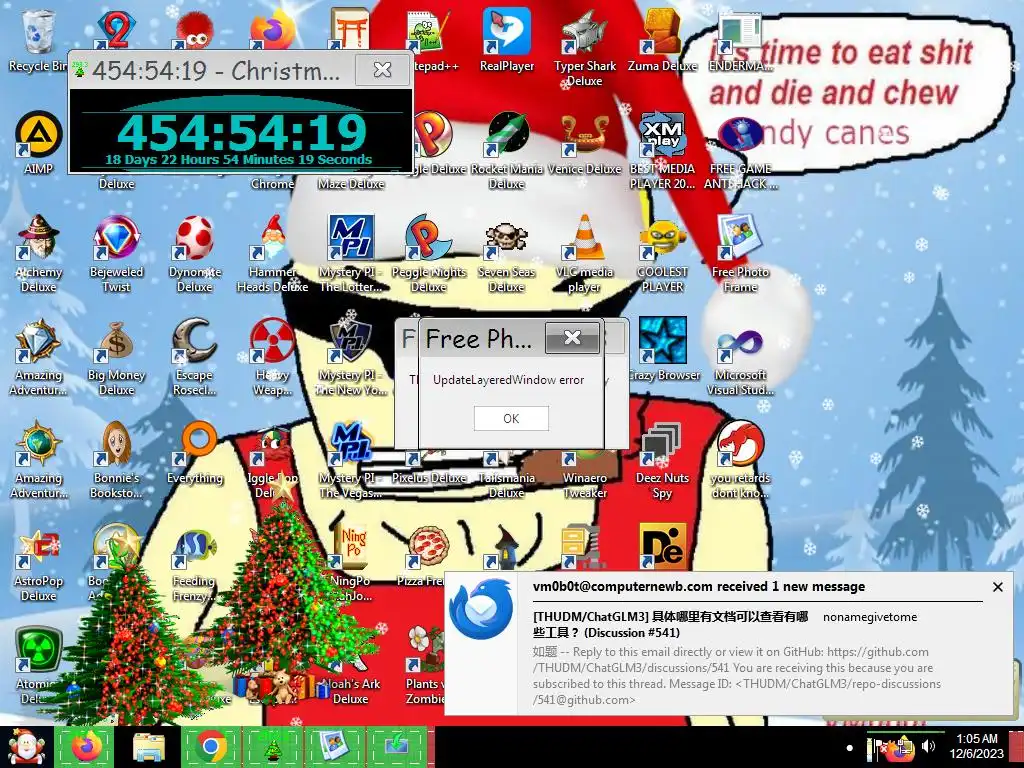Open Venice Deluxe shortcut
This screenshot has width=1024, height=768.
(584, 144)
